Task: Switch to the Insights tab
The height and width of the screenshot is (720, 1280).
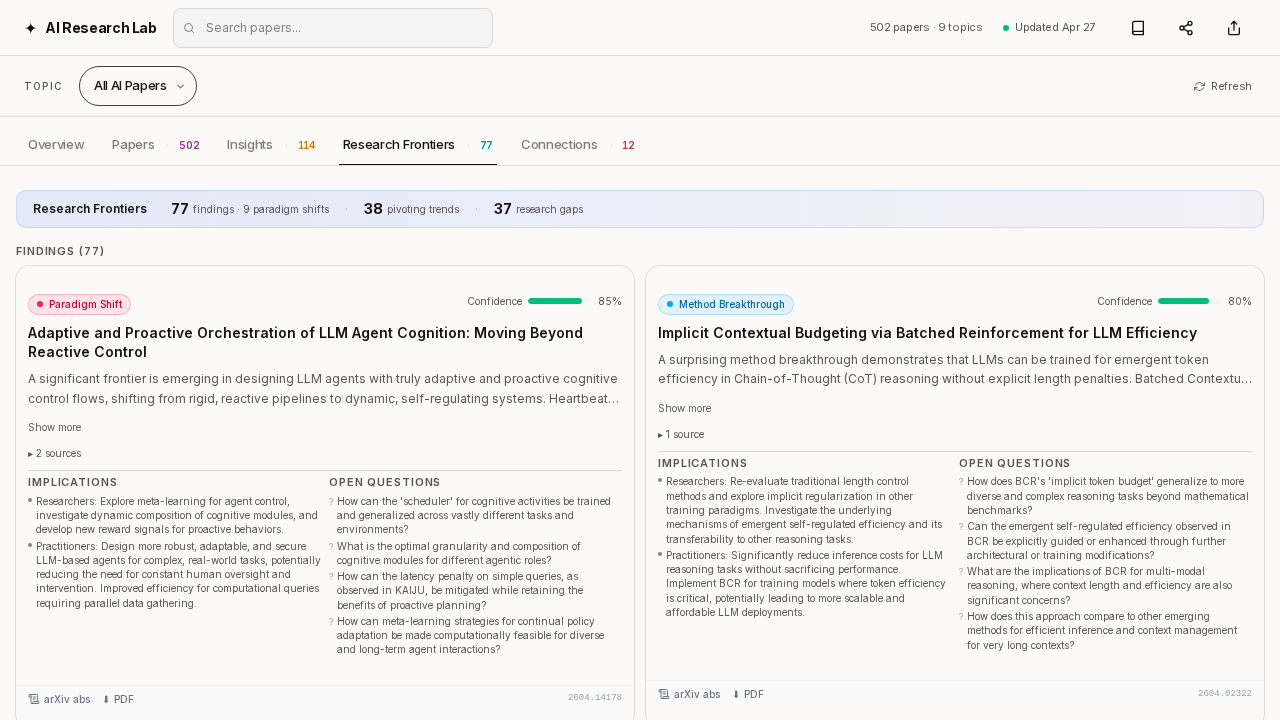Action: tap(250, 145)
